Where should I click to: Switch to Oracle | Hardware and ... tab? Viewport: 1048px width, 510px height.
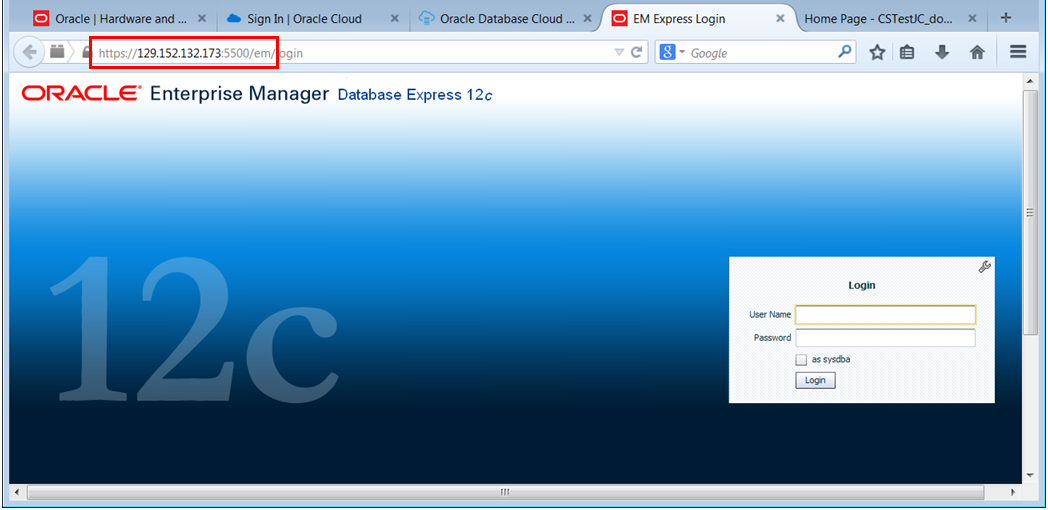click(x=120, y=19)
